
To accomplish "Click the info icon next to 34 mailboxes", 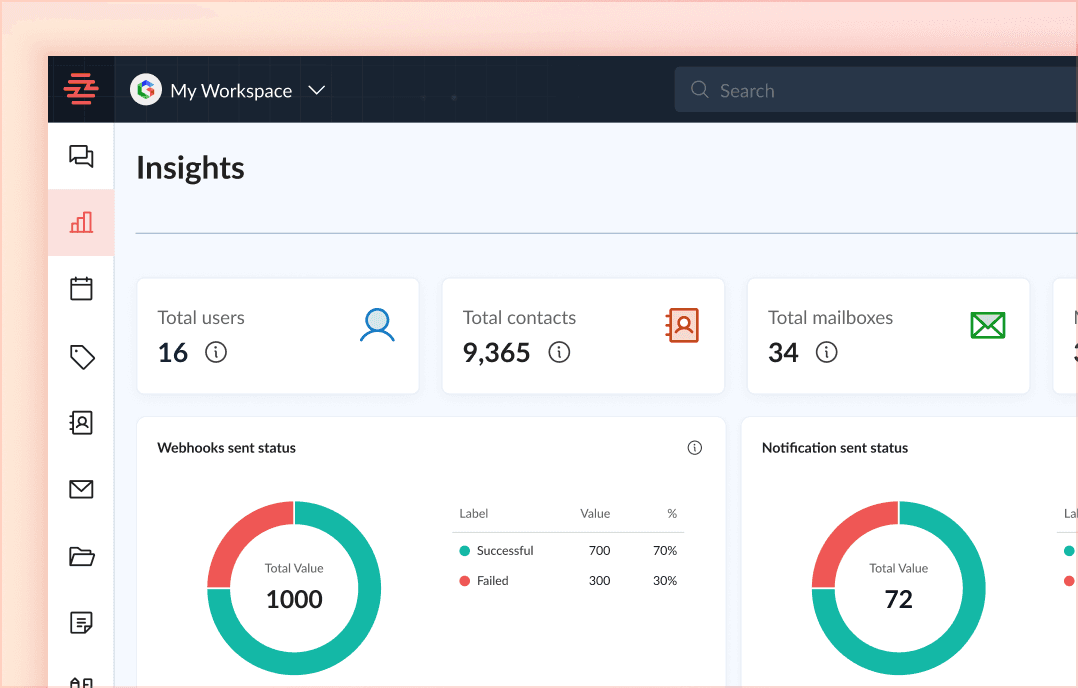I will pos(826,353).
